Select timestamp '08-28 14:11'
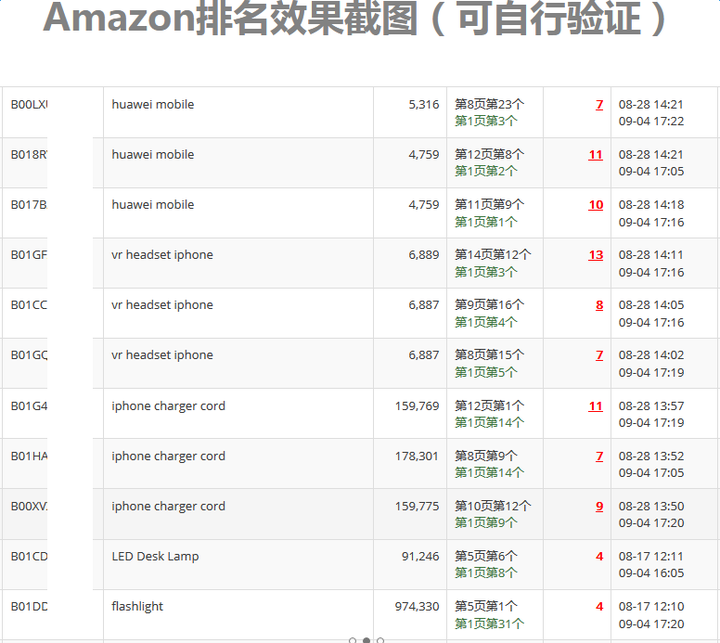The width and height of the screenshot is (720, 643). point(651,255)
